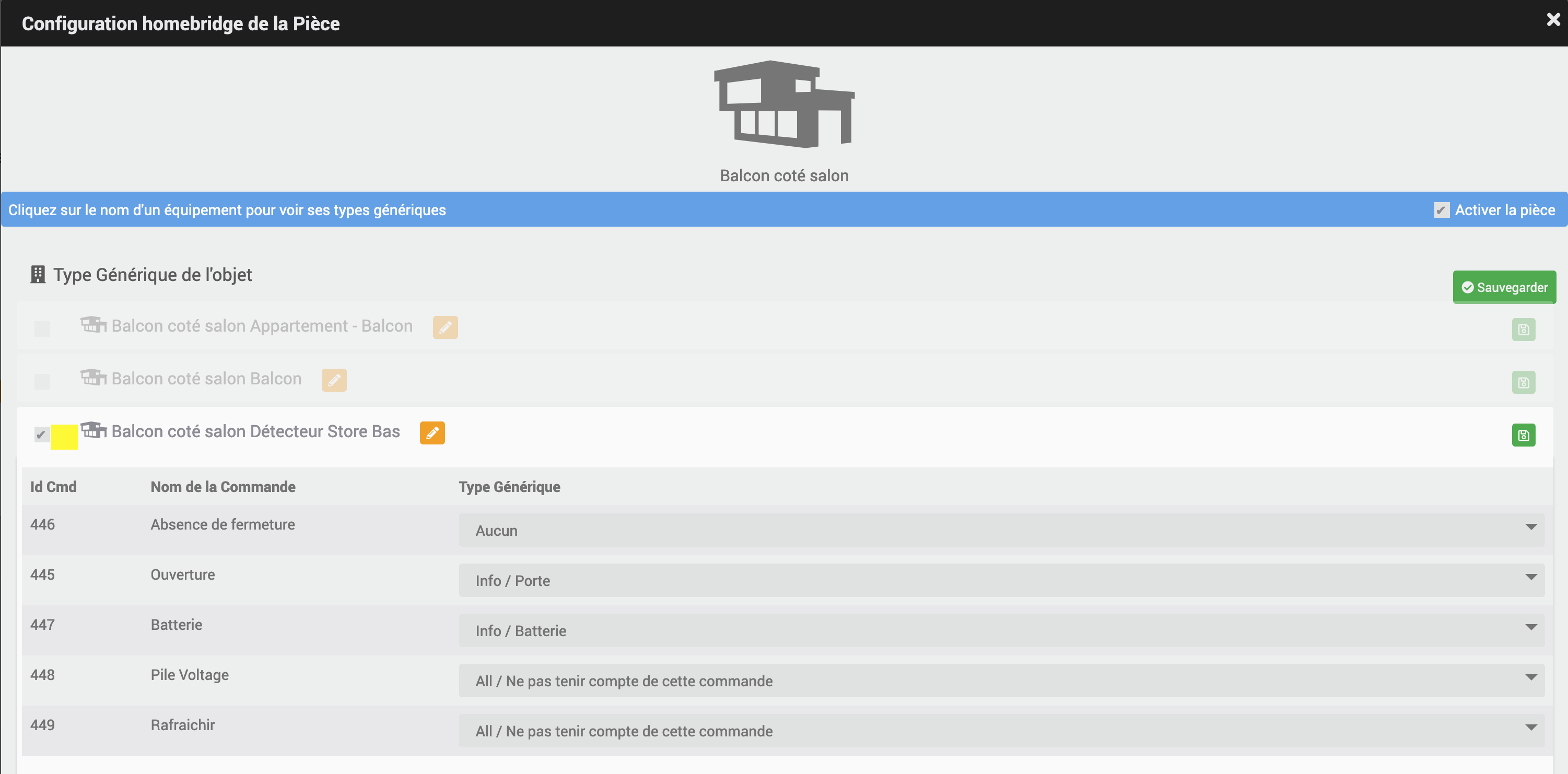Viewport: 1568px width, 774px height.
Task: Expand equipment Balcon coté salon Appartement - Balcon
Action: [x=262, y=326]
